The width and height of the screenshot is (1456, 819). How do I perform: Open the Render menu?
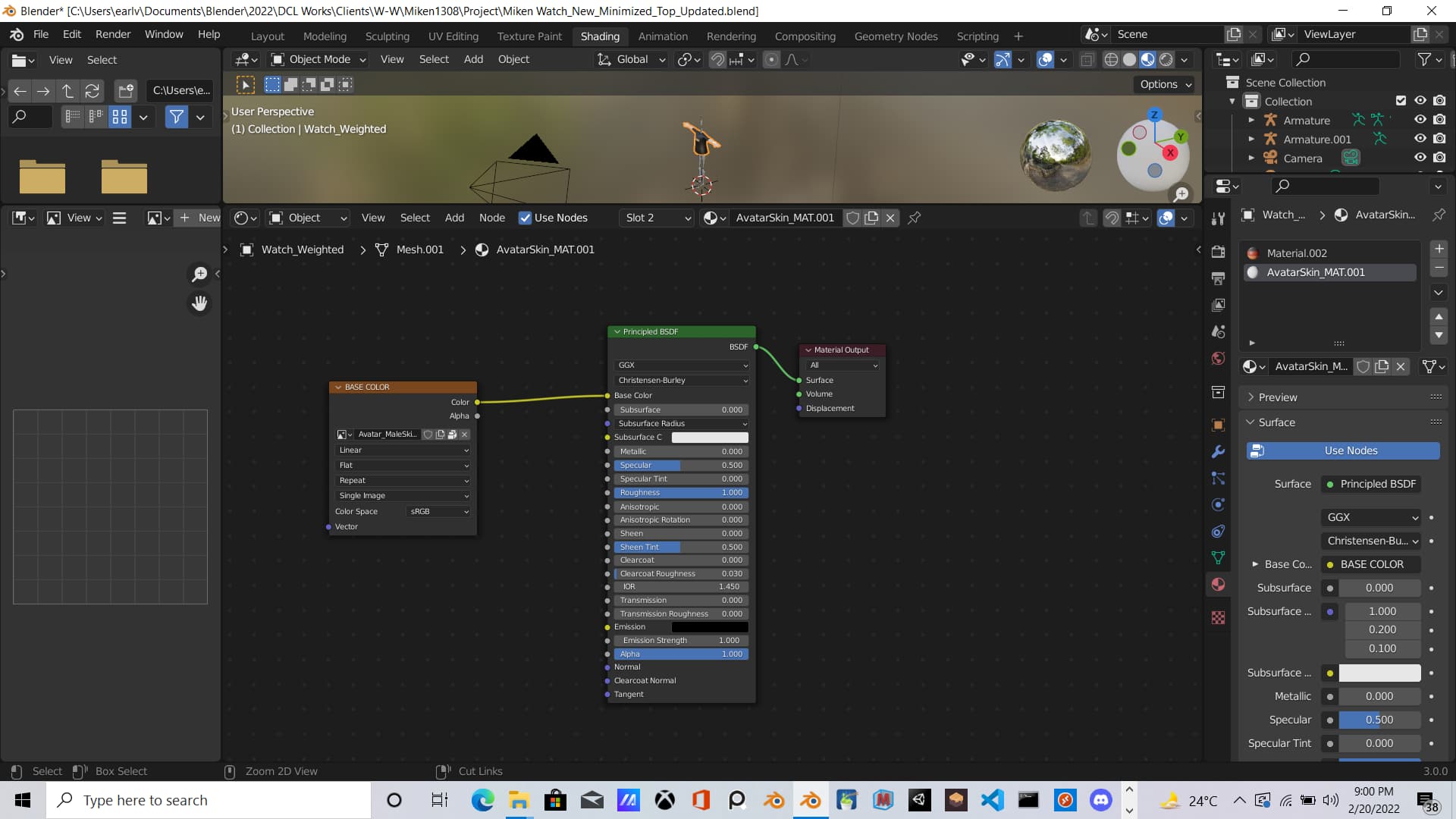(x=113, y=34)
